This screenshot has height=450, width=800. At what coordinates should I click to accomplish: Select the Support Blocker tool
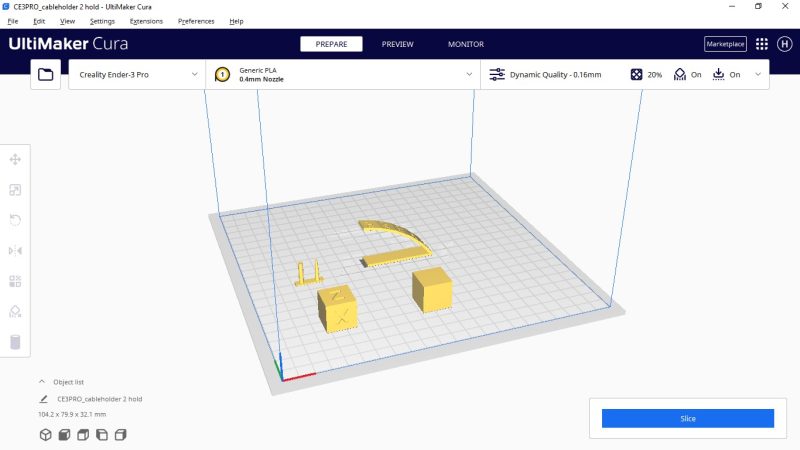click(15, 312)
